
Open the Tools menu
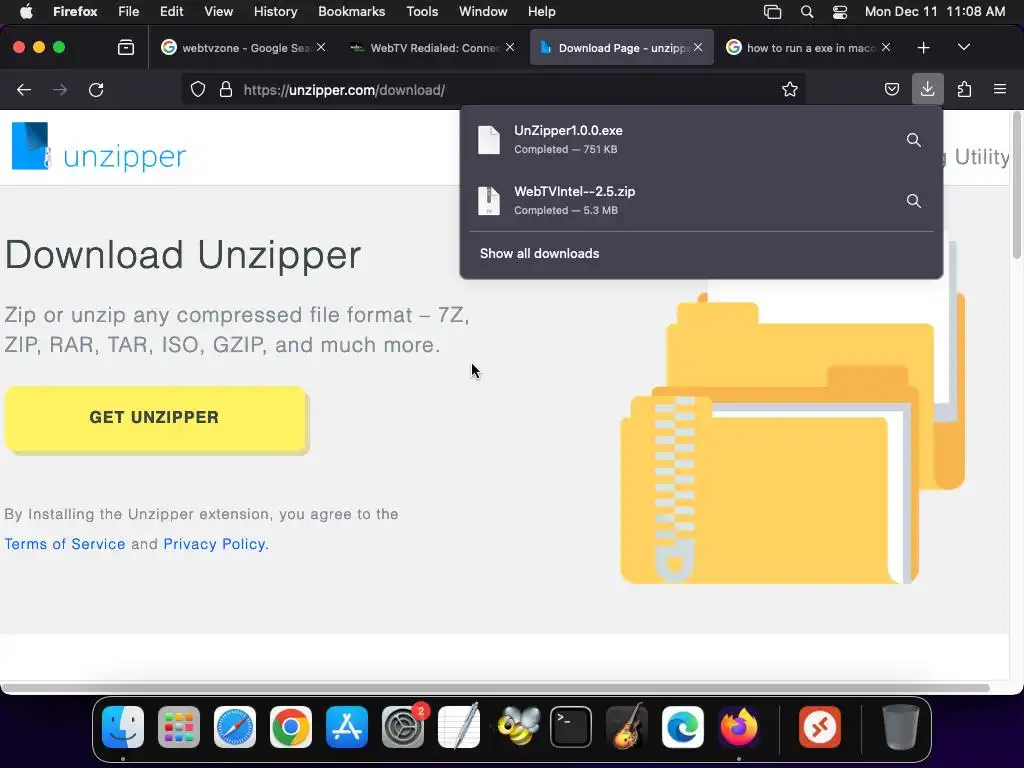(x=422, y=12)
